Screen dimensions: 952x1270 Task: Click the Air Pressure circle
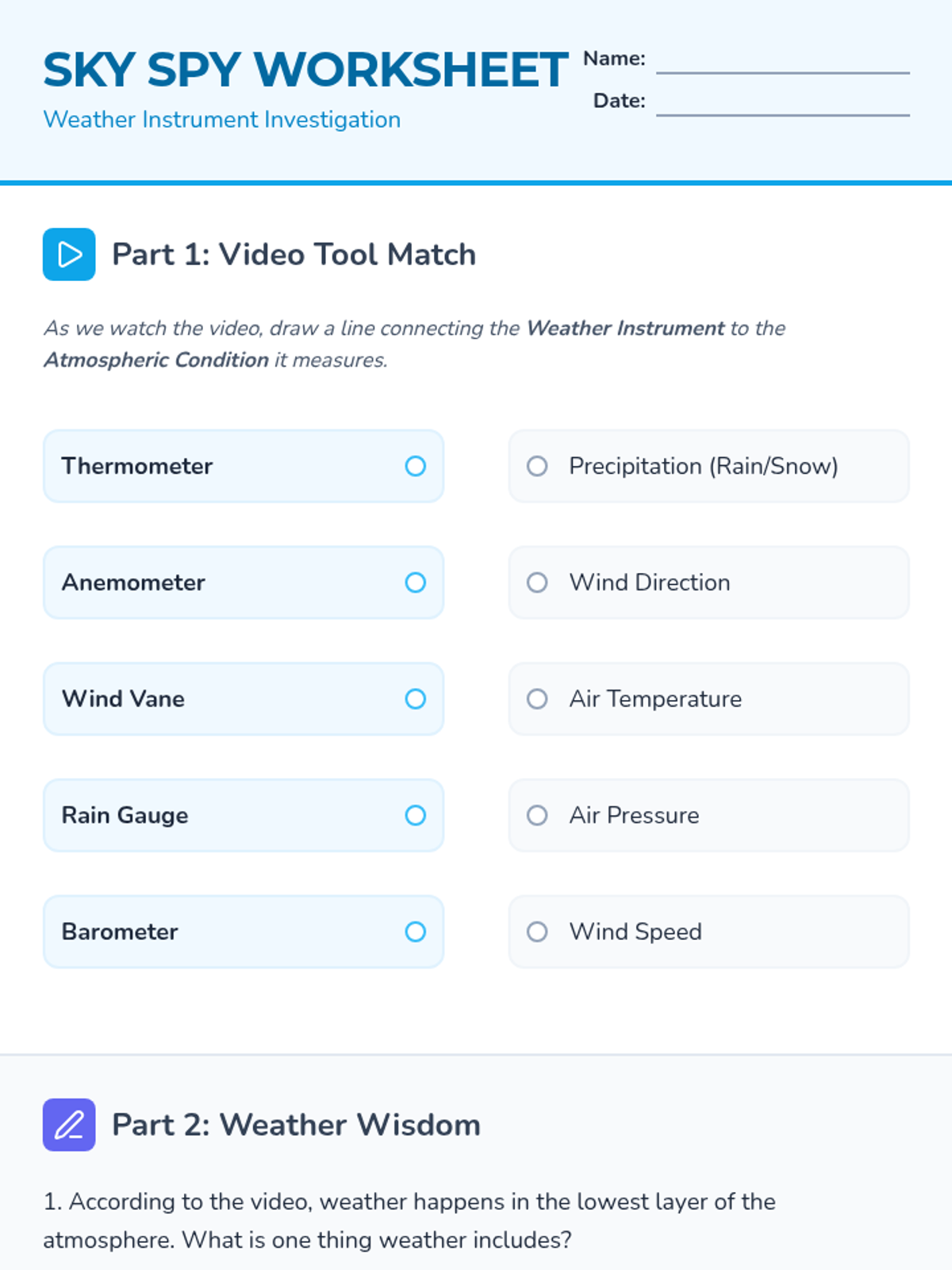pyautogui.click(x=537, y=815)
